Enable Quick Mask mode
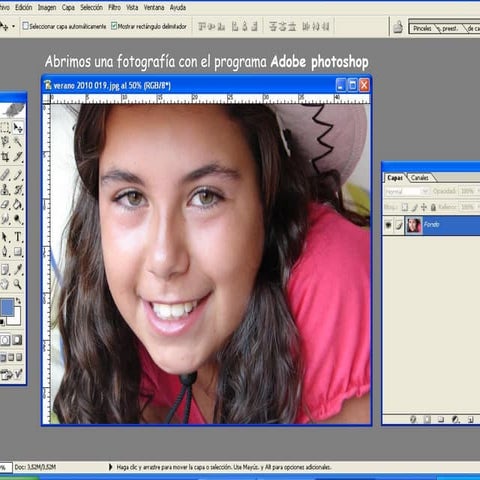Viewport: 480px width, 480px height. point(17,340)
